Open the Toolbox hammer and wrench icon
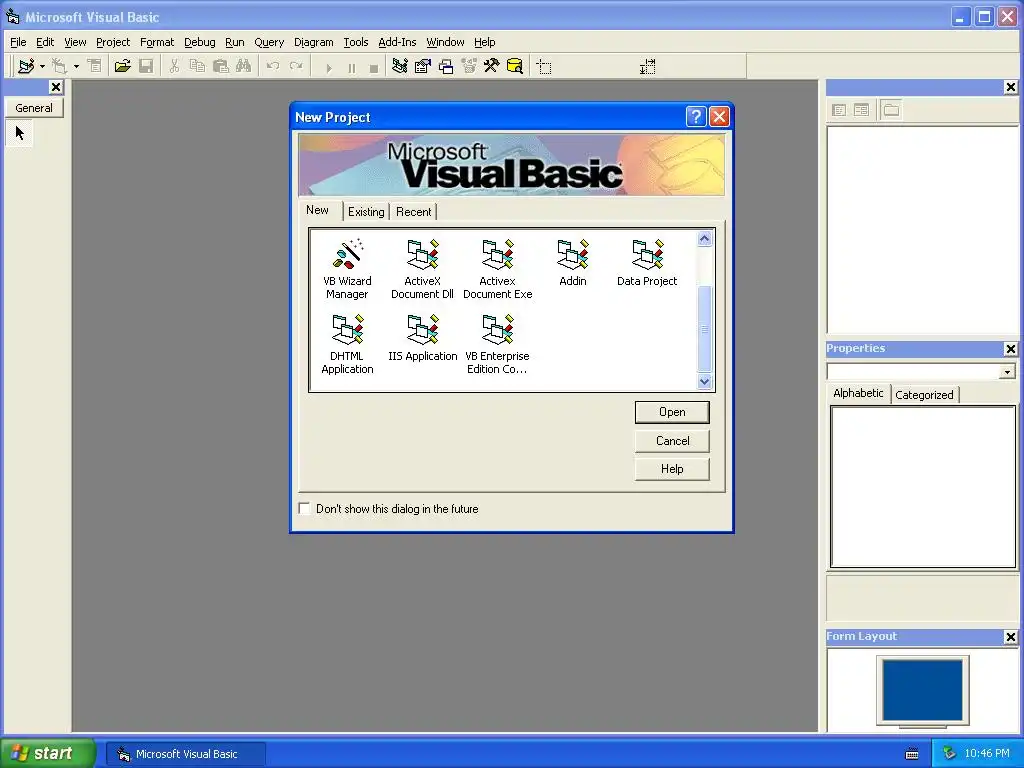Viewport: 1024px width, 768px height. [x=491, y=66]
